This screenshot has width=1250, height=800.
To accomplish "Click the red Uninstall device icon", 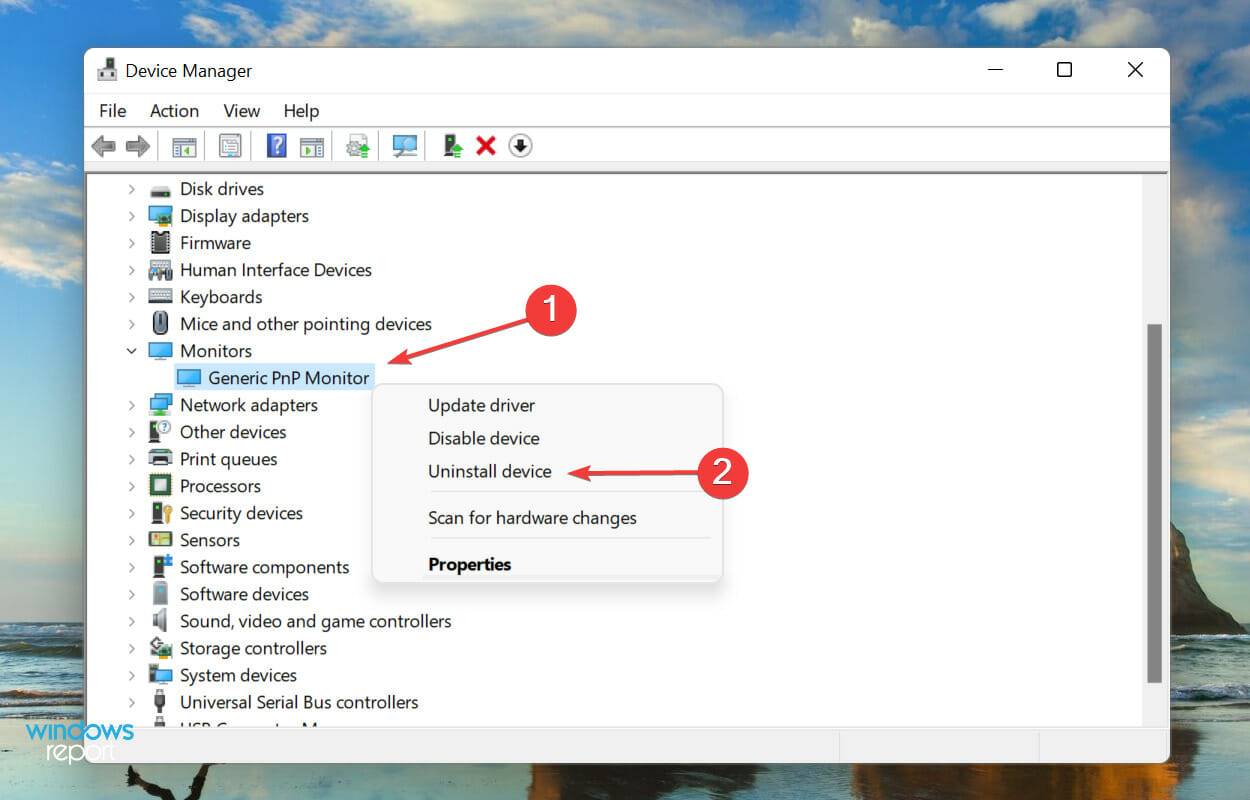I will (x=485, y=145).
